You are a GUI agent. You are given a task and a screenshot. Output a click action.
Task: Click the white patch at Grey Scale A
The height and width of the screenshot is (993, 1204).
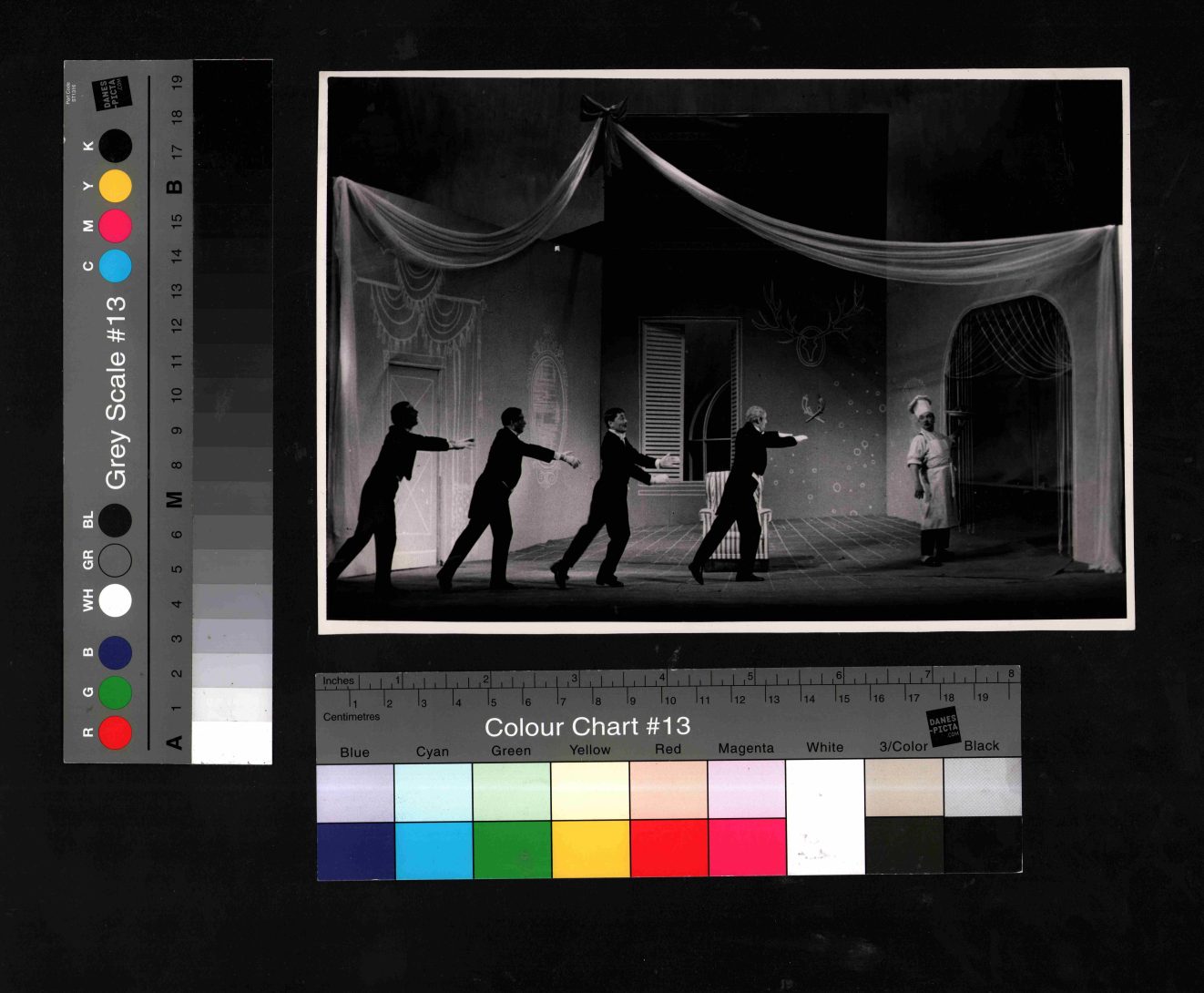[232, 742]
